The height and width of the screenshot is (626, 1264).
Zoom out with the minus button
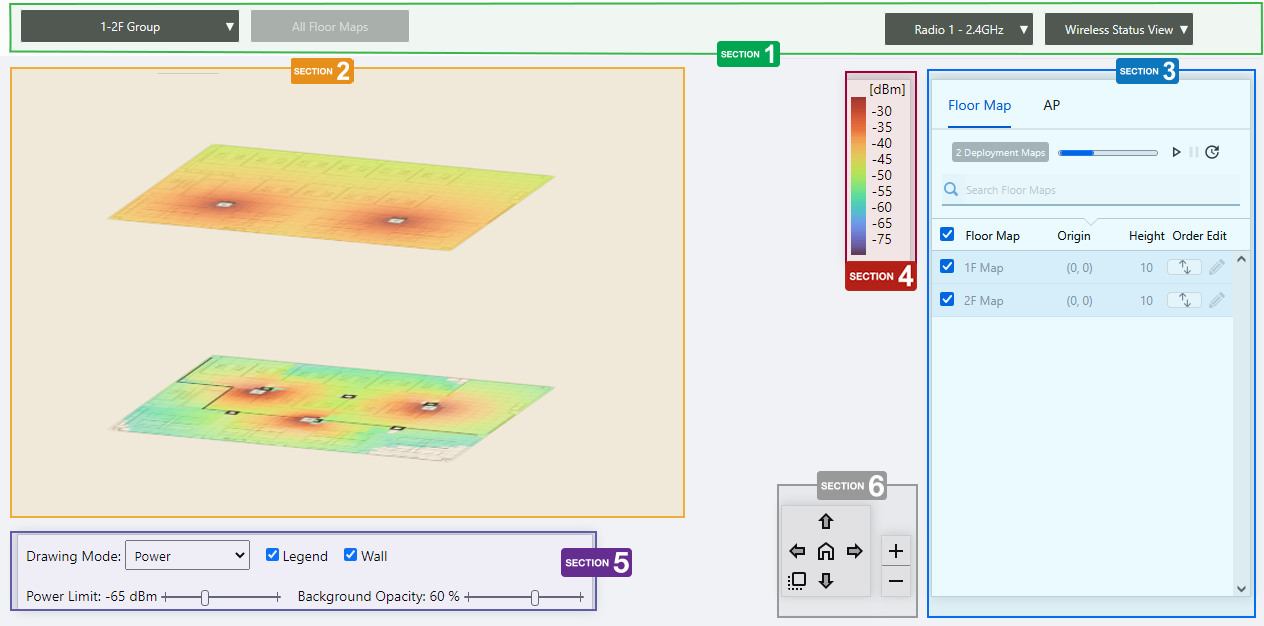[x=896, y=581]
